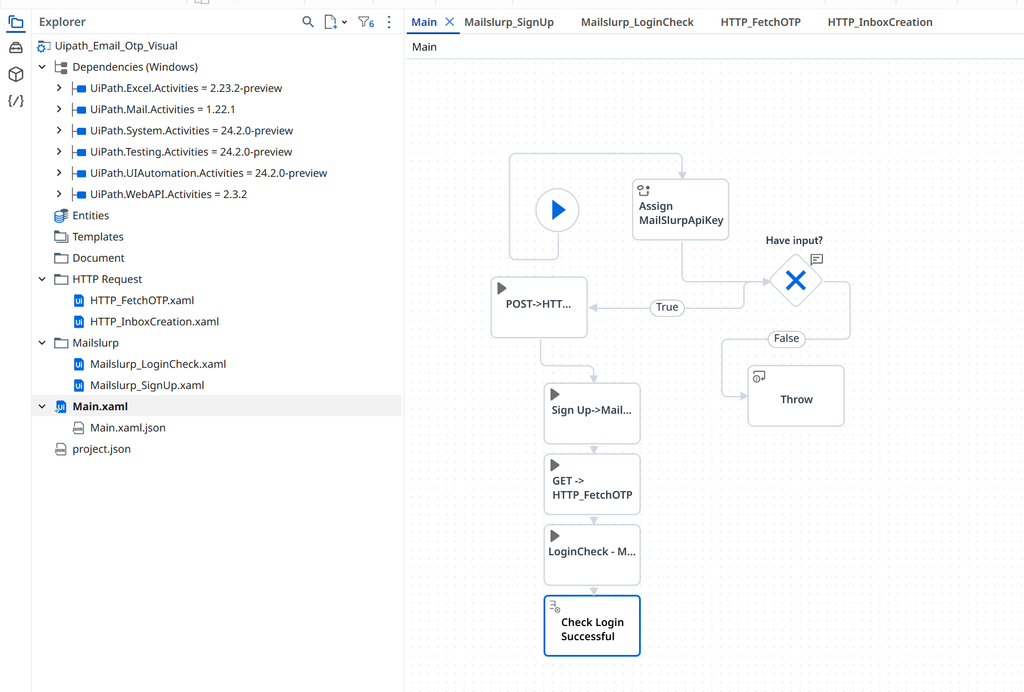Click the LoginCheck - M... arrow icon
Screen dimensions: 1024x692
pyautogui.click(x=554, y=536)
